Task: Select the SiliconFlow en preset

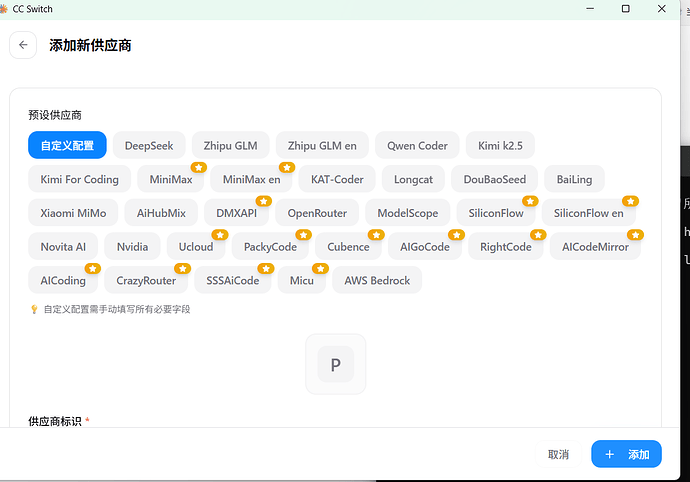Action: point(588,213)
